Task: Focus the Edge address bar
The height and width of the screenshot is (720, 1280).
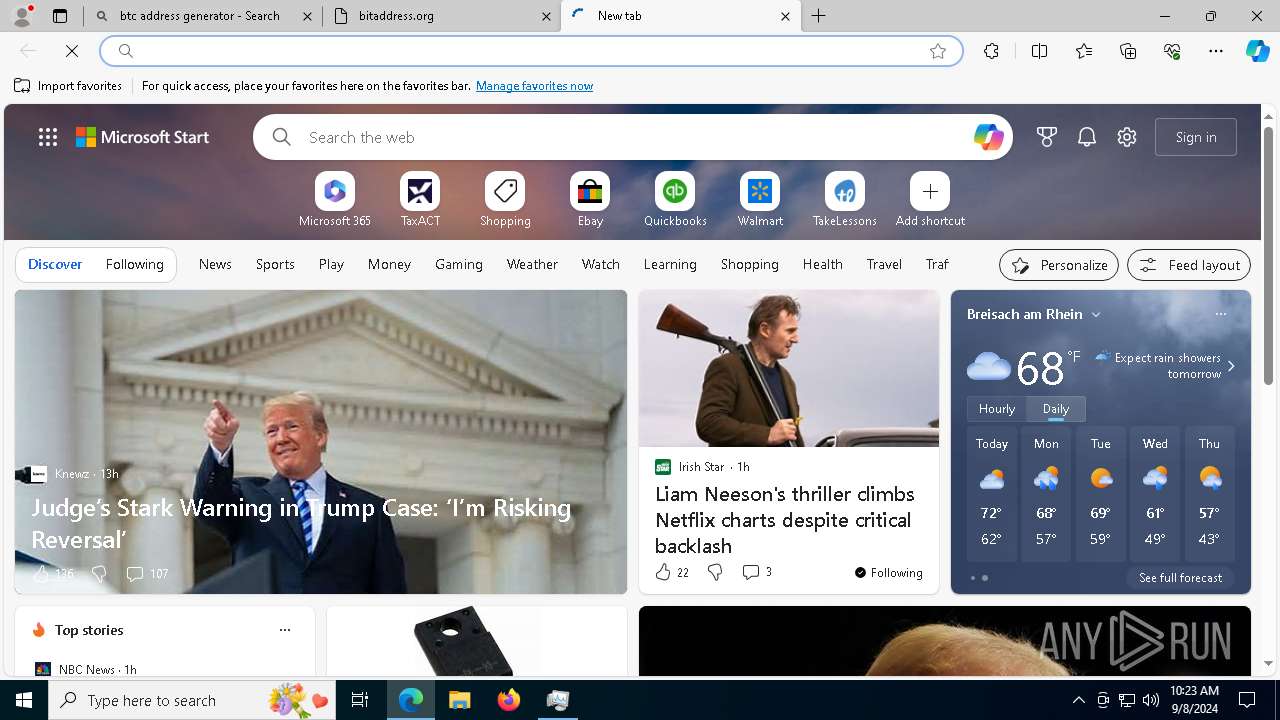Action: [x=530, y=51]
